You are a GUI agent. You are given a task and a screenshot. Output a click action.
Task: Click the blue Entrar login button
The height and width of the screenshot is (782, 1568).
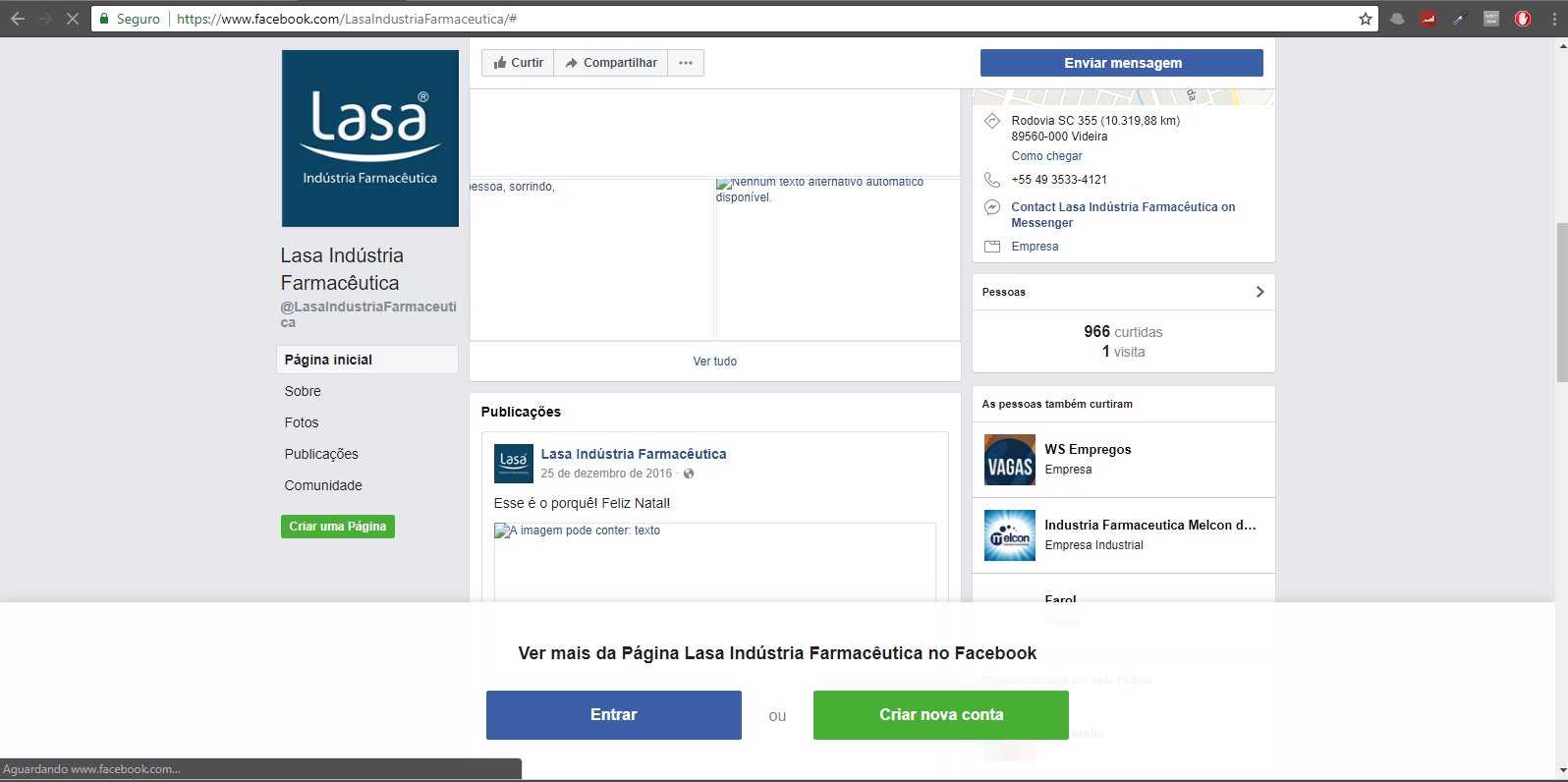tap(614, 715)
